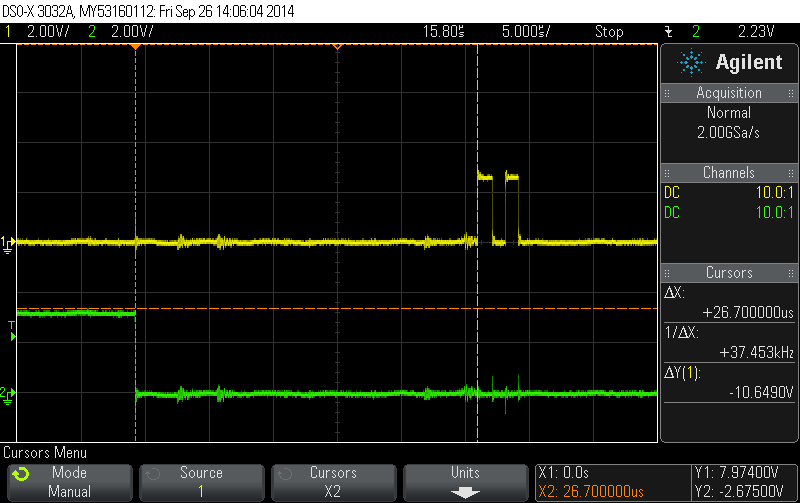Click the 5.000 timebase readout
800x503 pixels.
[x=526, y=32]
